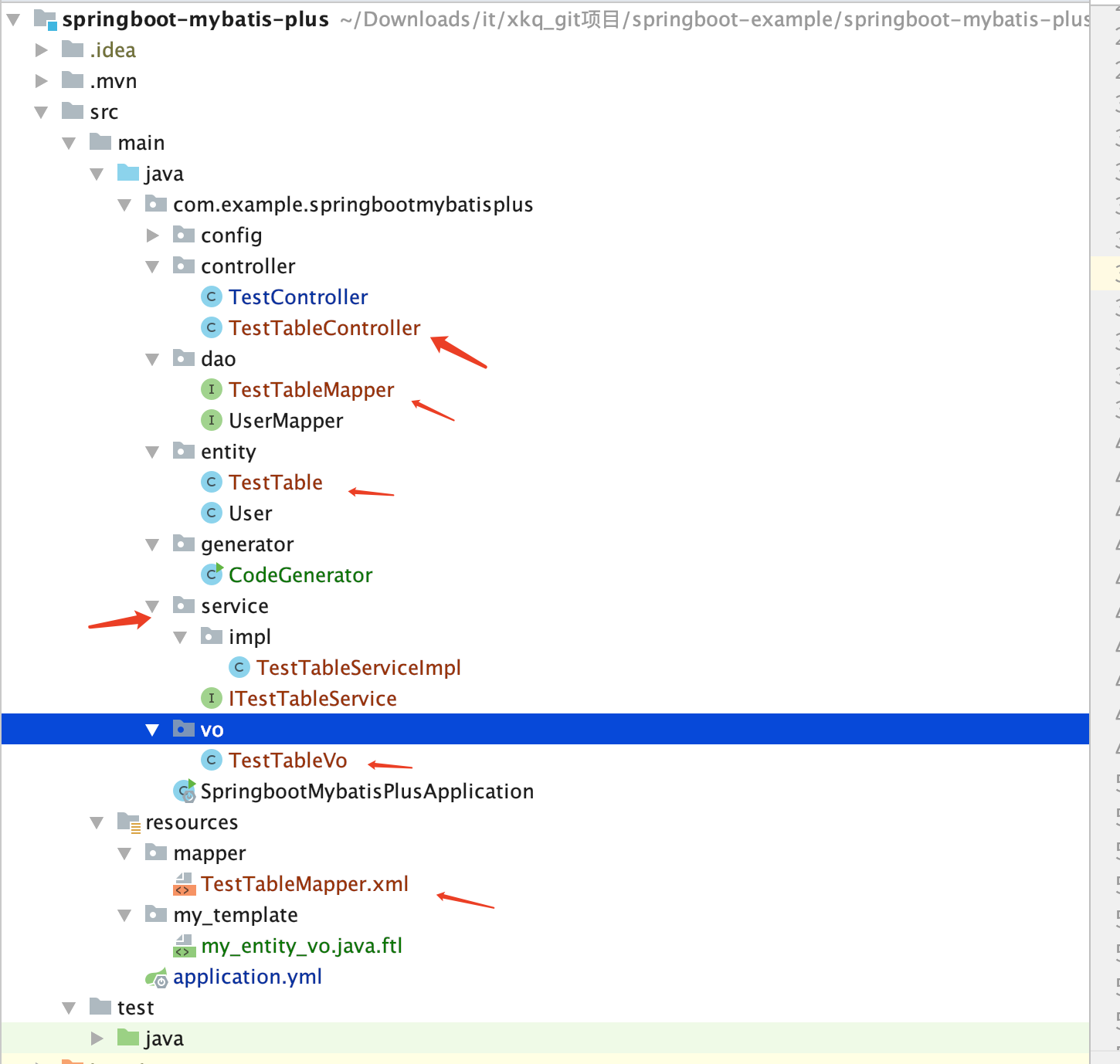The width and height of the screenshot is (1120, 1064).
Task: Click the green test java folder icon
Action: tap(128, 1038)
